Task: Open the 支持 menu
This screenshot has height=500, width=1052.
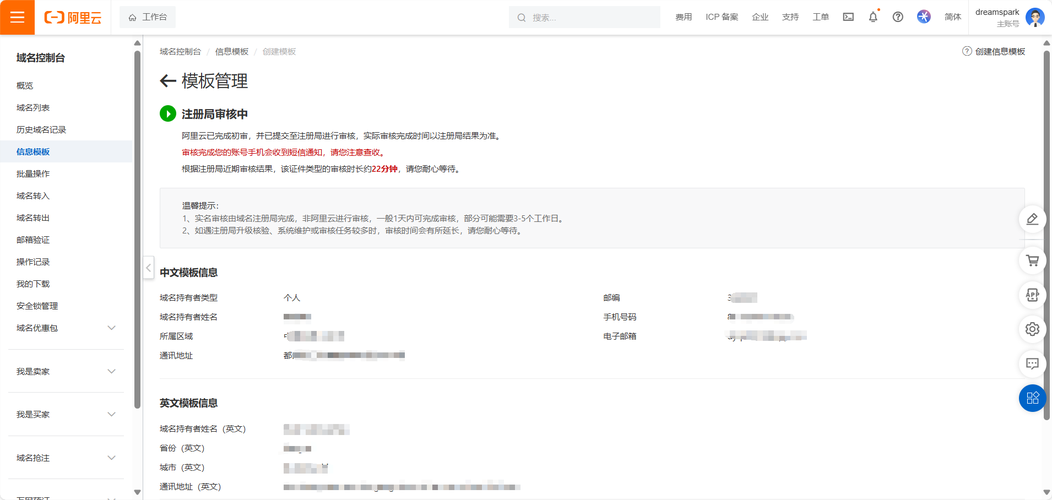Action: 790,17
